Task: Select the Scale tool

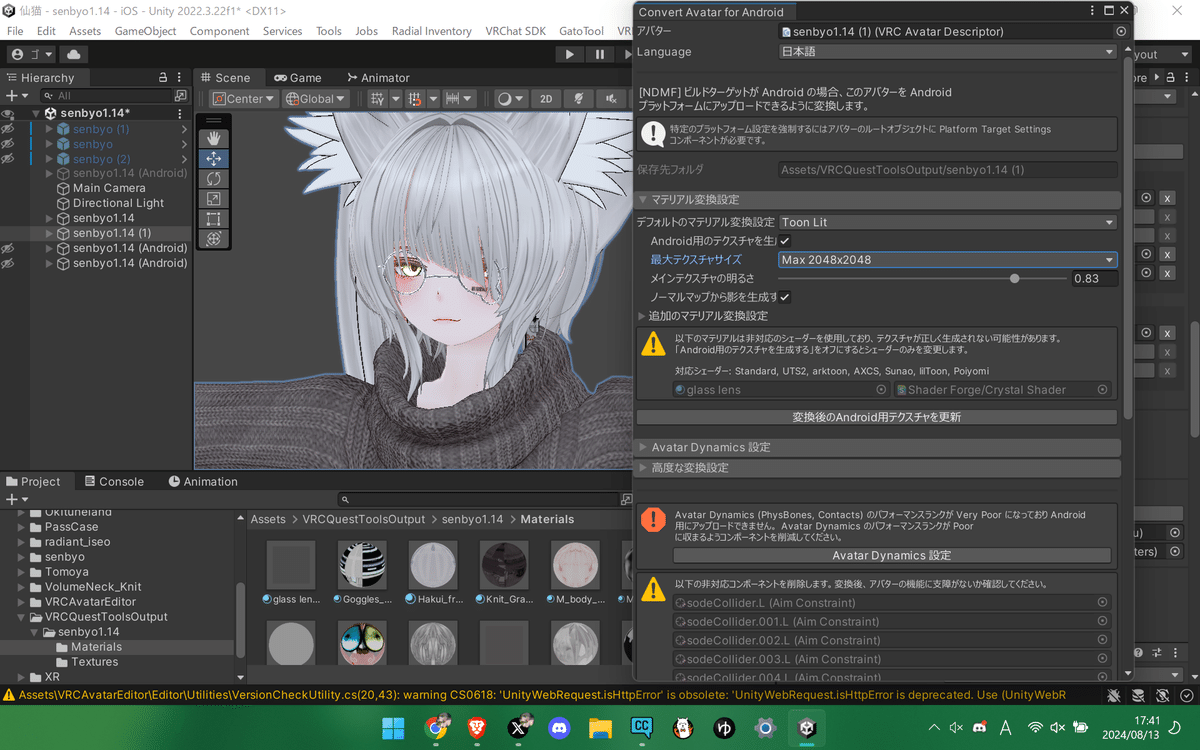Action: pos(214,199)
